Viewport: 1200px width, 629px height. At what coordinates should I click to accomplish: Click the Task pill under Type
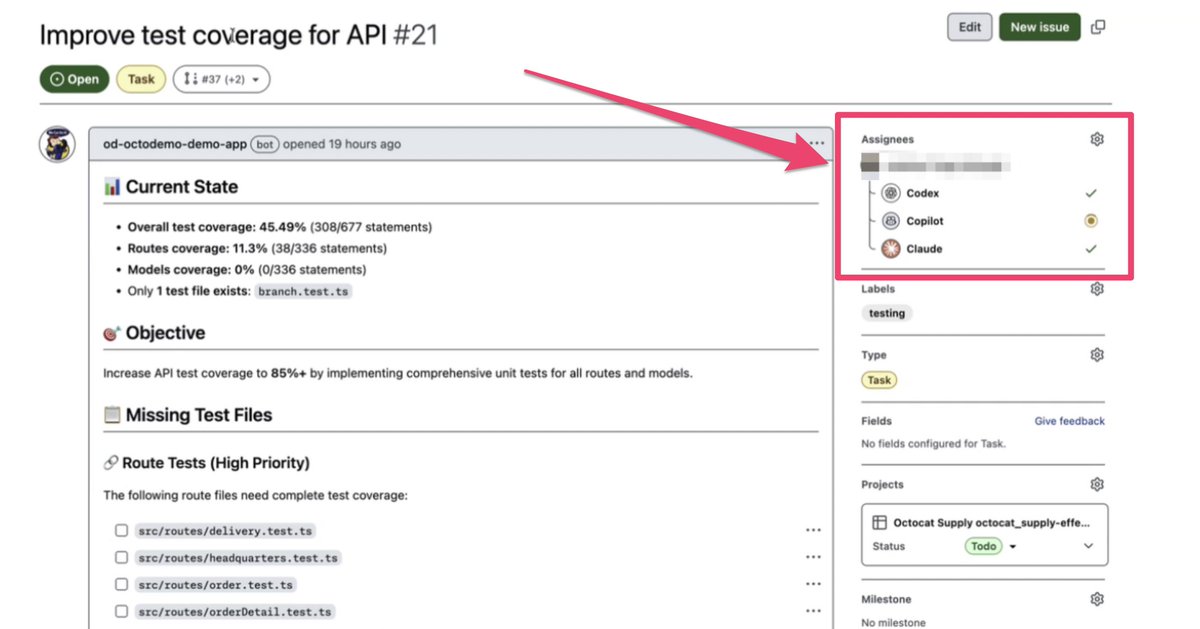pos(879,380)
